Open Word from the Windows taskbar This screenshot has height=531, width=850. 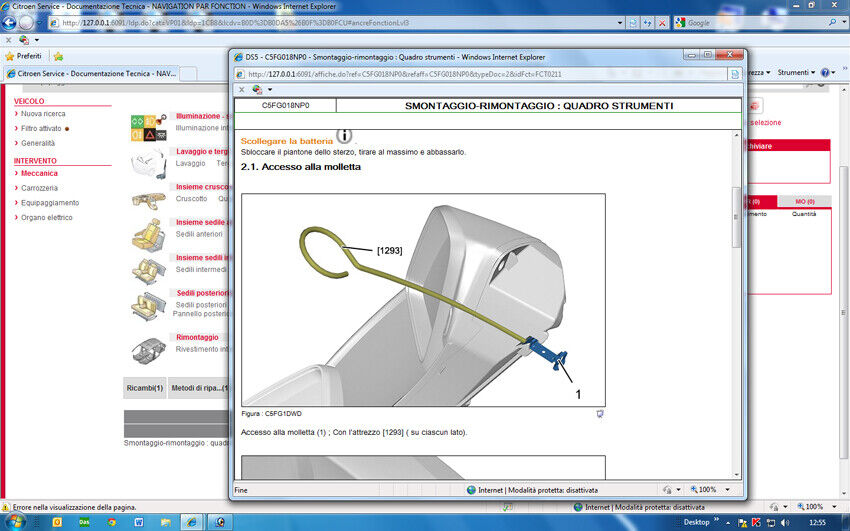tap(136, 522)
